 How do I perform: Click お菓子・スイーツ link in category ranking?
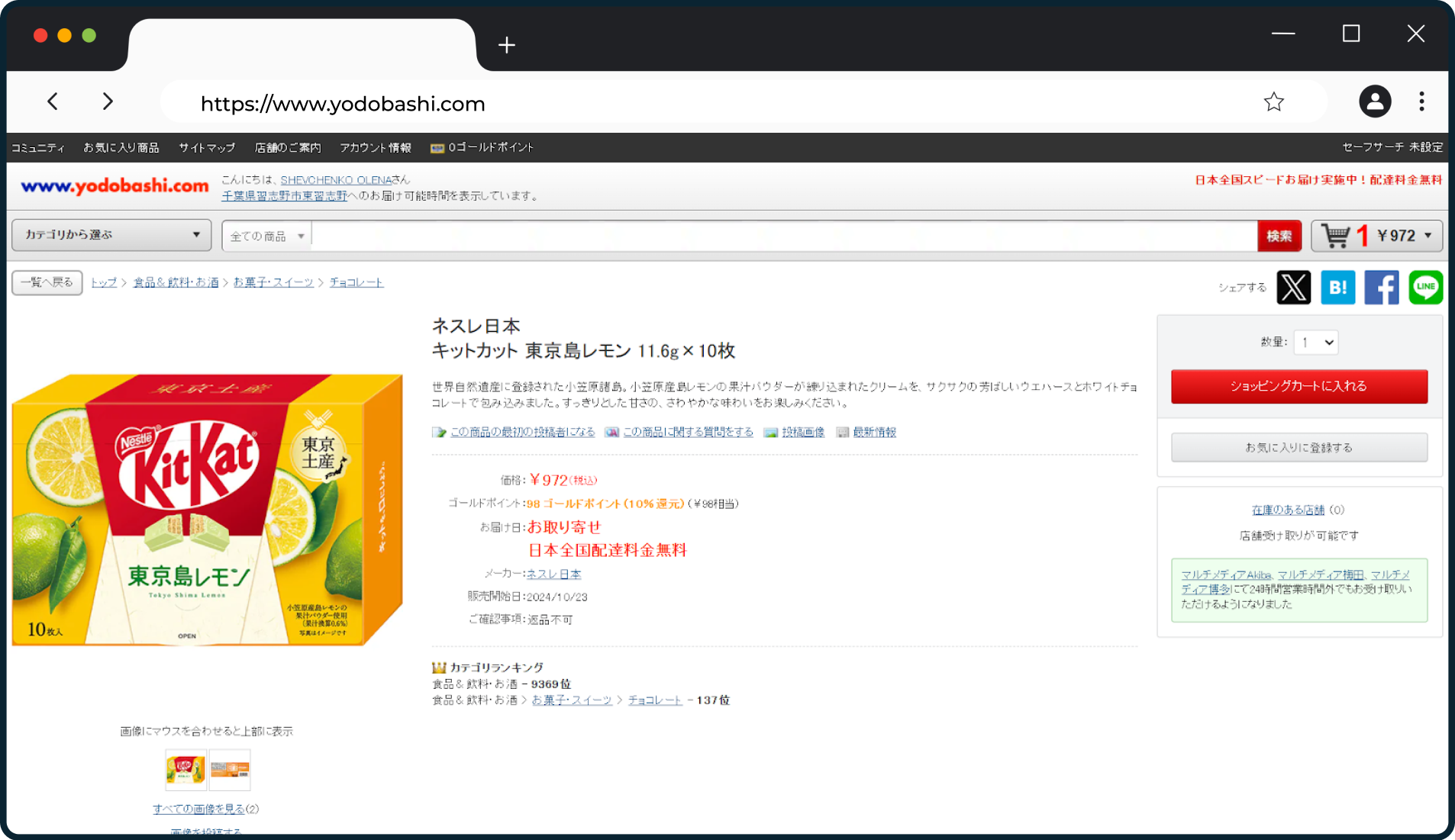click(572, 700)
